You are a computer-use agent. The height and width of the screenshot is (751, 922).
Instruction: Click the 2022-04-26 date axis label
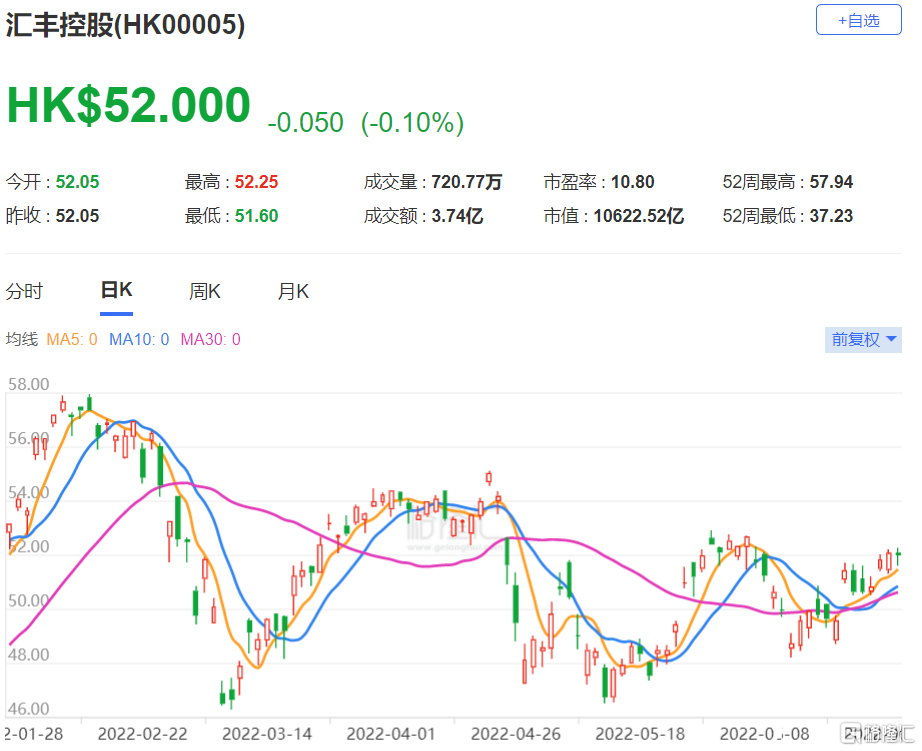tap(516, 734)
